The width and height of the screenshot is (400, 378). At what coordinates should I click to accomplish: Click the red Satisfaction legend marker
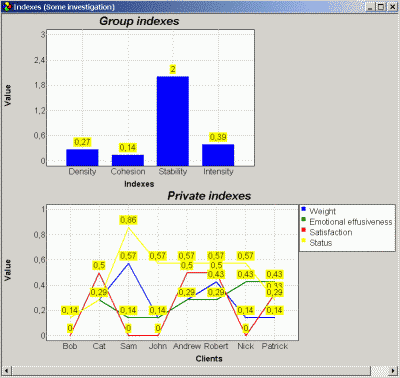pyautogui.click(x=303, y=230)
